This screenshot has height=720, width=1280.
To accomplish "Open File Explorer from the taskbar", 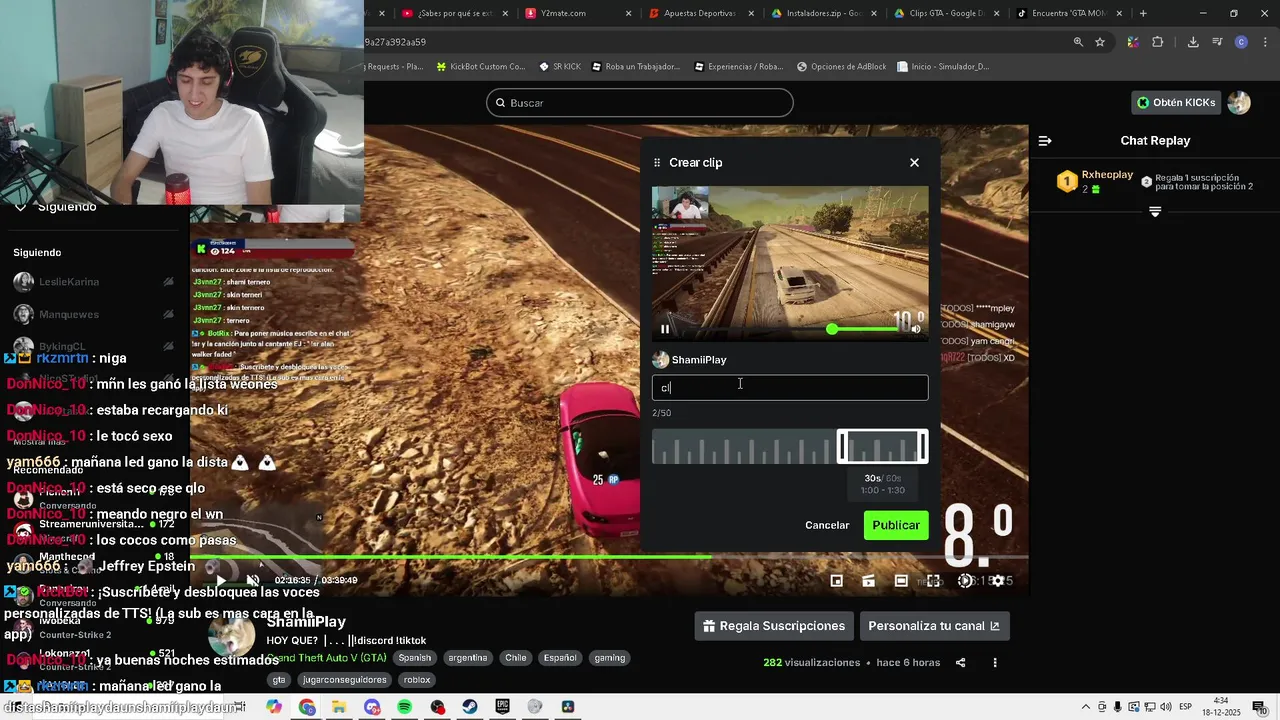I will [339, 707].
